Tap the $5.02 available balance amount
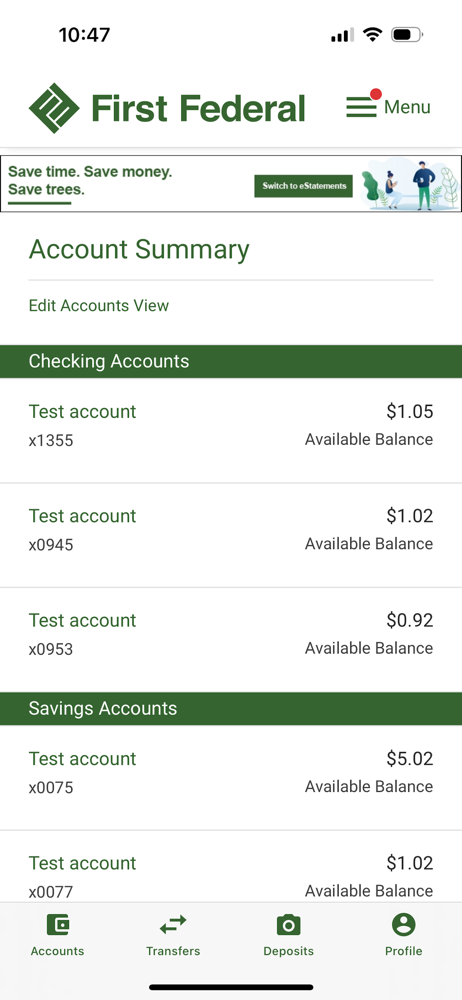Viewport: 462px width, 1000px height. 410,758
